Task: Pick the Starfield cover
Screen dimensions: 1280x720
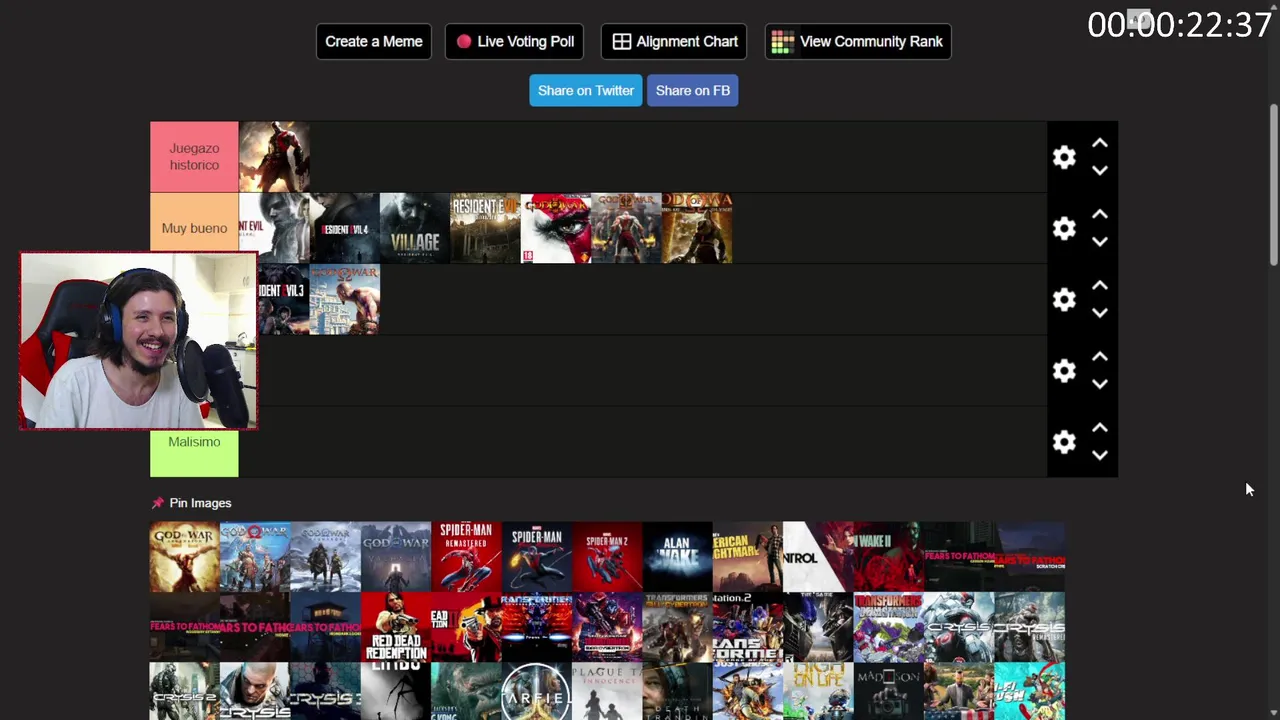Action: coord(536,692)
